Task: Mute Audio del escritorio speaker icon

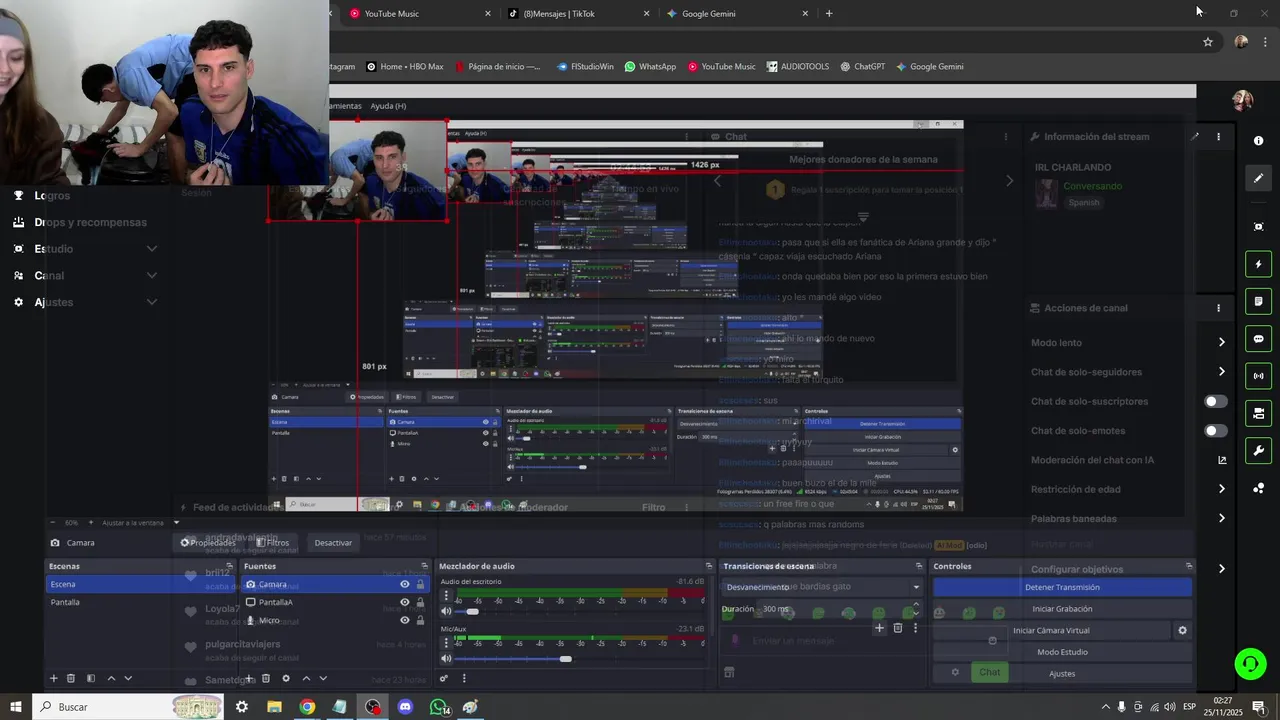Action: [x=446, y=611]
